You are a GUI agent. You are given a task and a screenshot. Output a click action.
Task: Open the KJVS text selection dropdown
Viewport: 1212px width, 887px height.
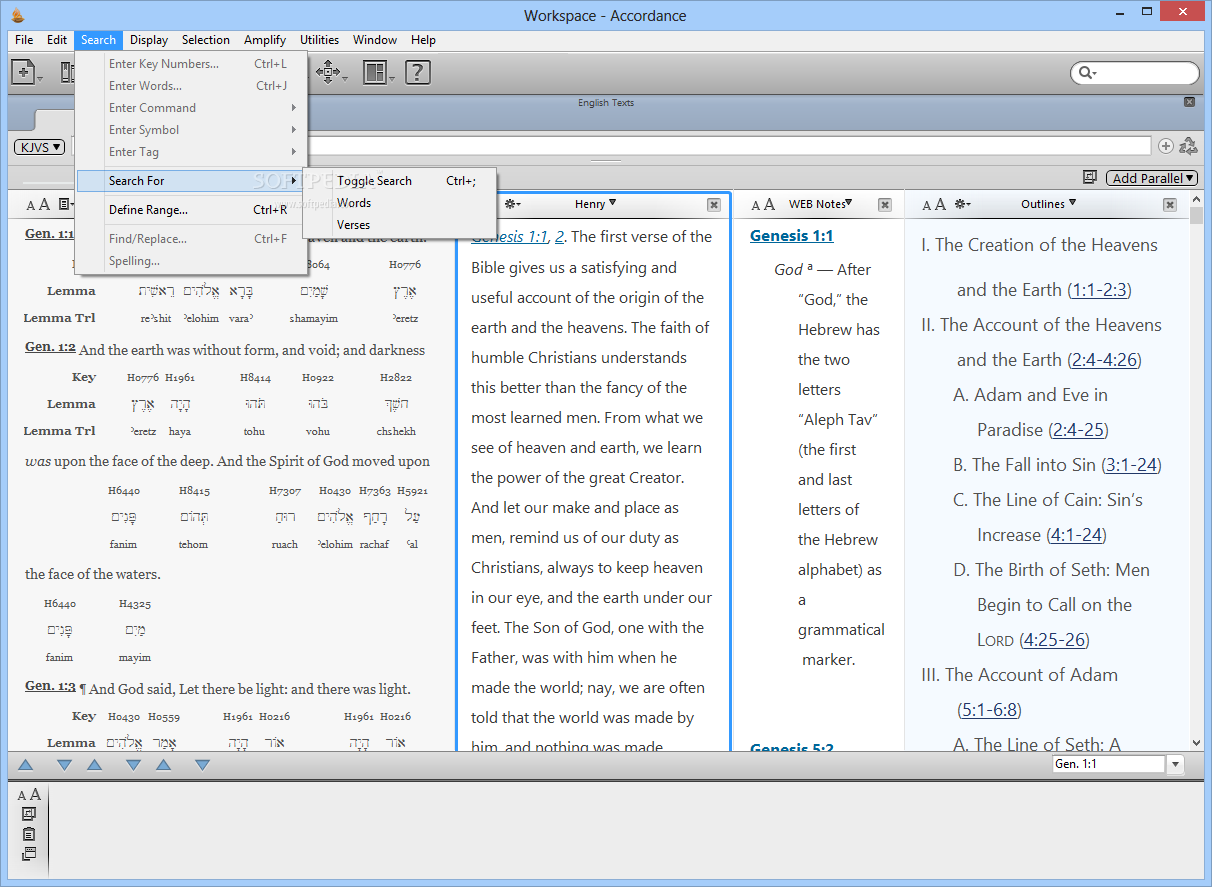coord(40,147)
